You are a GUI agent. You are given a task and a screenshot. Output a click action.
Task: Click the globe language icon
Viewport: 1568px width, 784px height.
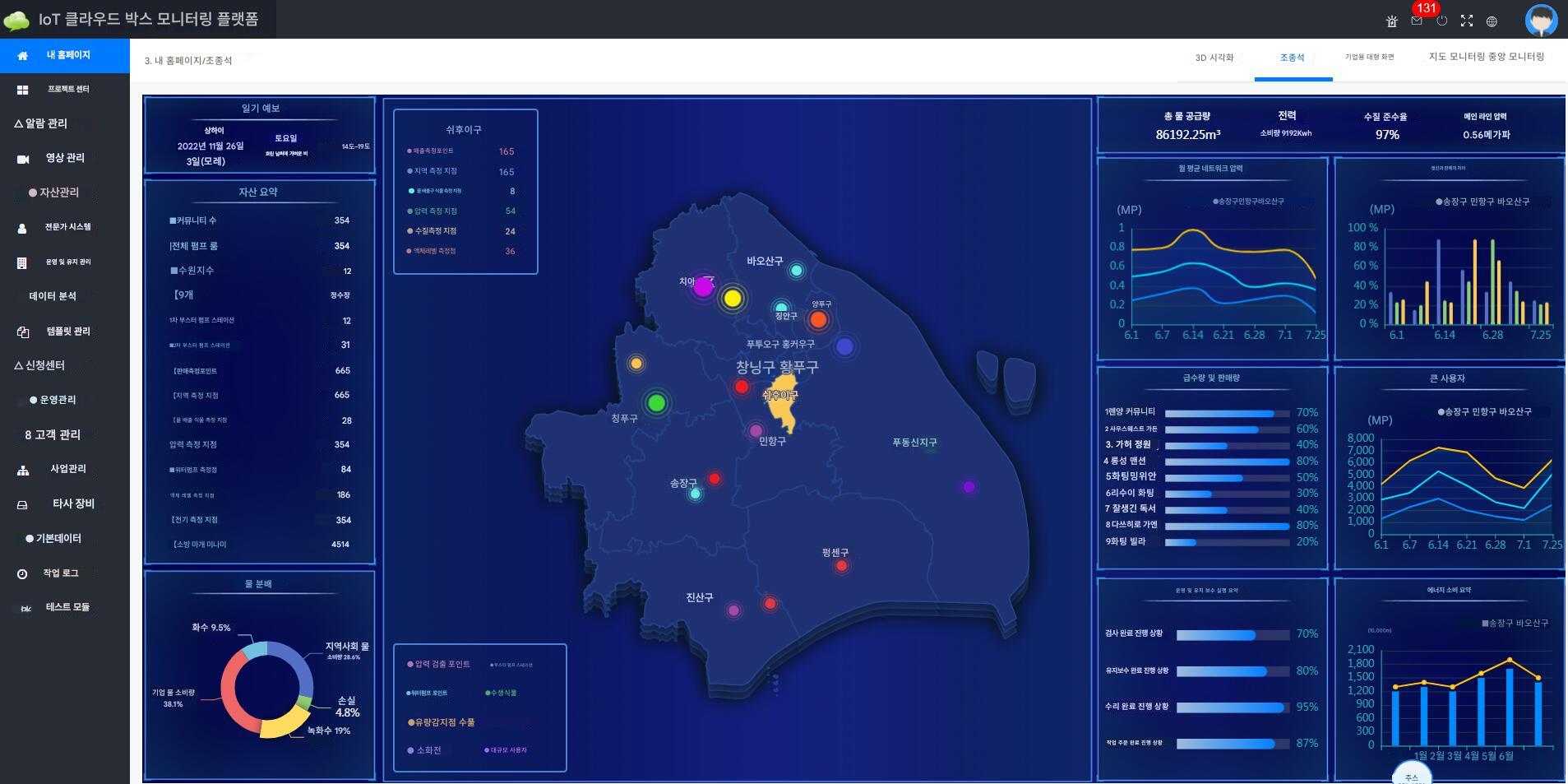click(1492, 21)
